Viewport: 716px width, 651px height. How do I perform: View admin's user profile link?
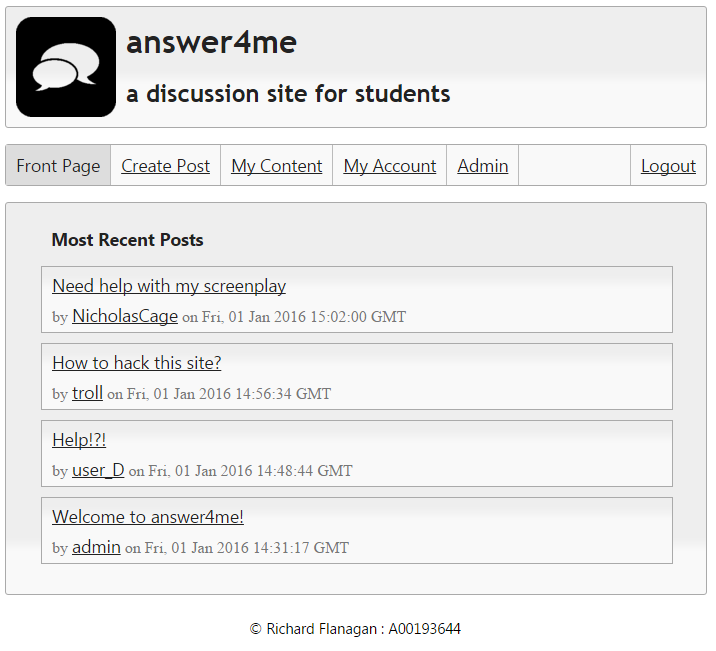click(96, 547)
